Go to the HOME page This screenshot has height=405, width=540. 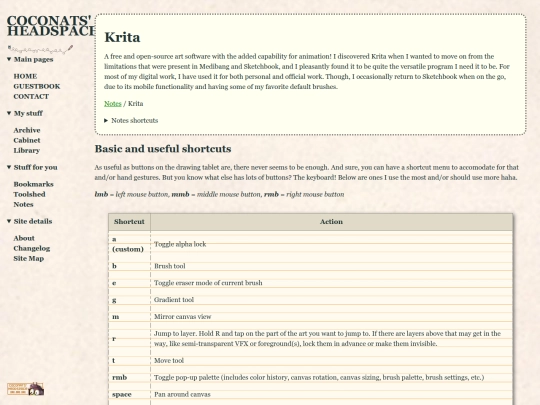pos(25,76)
